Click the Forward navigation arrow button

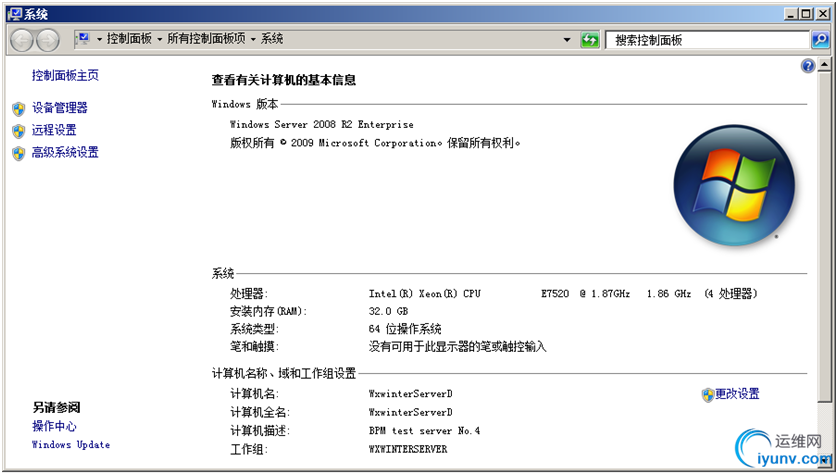click(48, 40)
